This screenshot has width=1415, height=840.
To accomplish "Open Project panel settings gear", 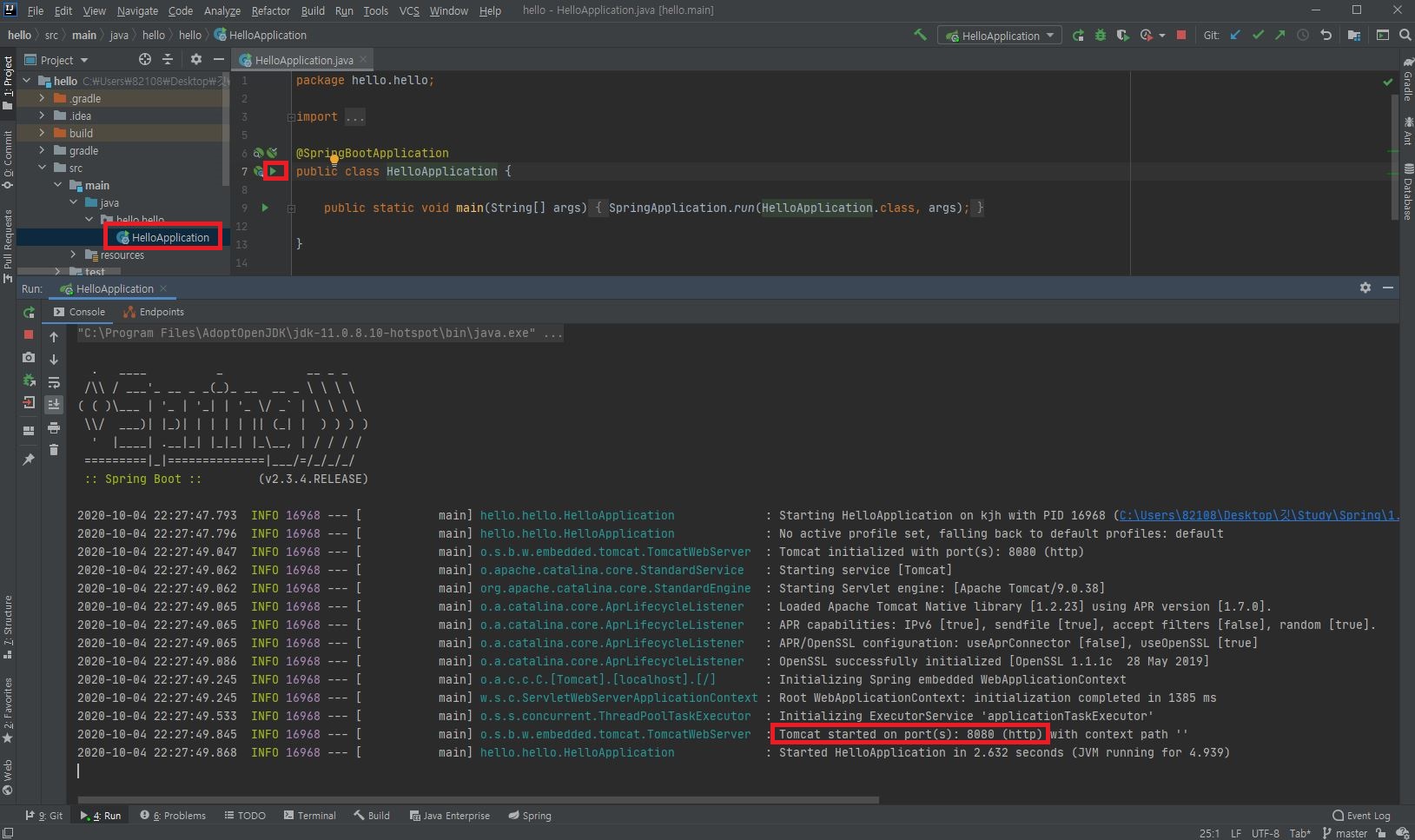I will click(196, 59).
